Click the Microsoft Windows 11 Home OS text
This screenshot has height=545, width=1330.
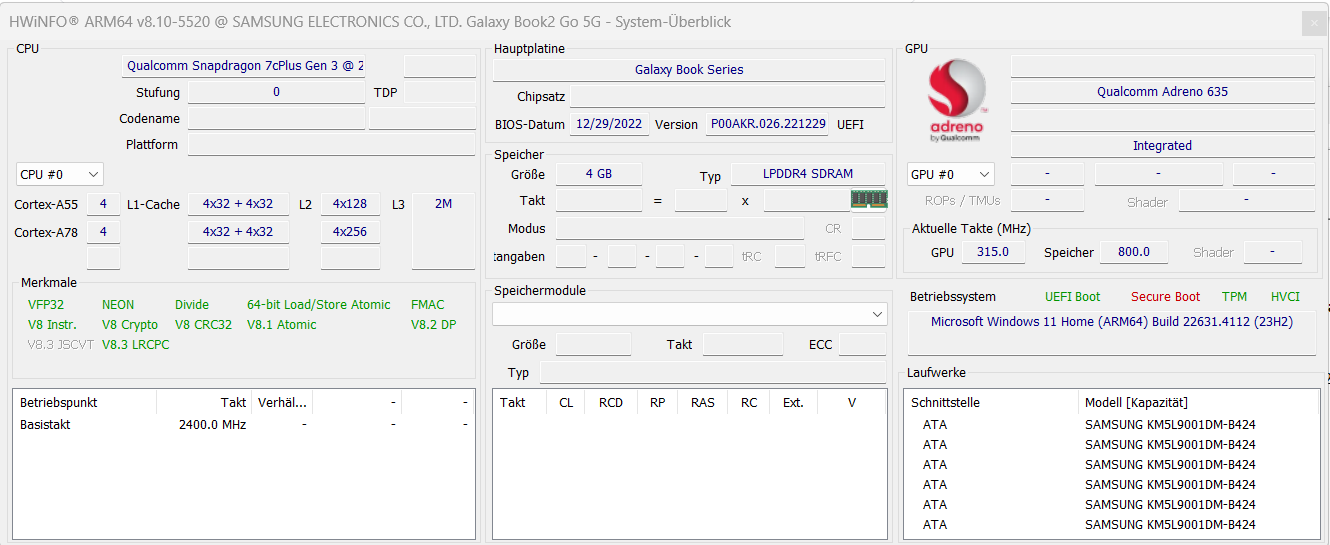[x=1112, y=322]
